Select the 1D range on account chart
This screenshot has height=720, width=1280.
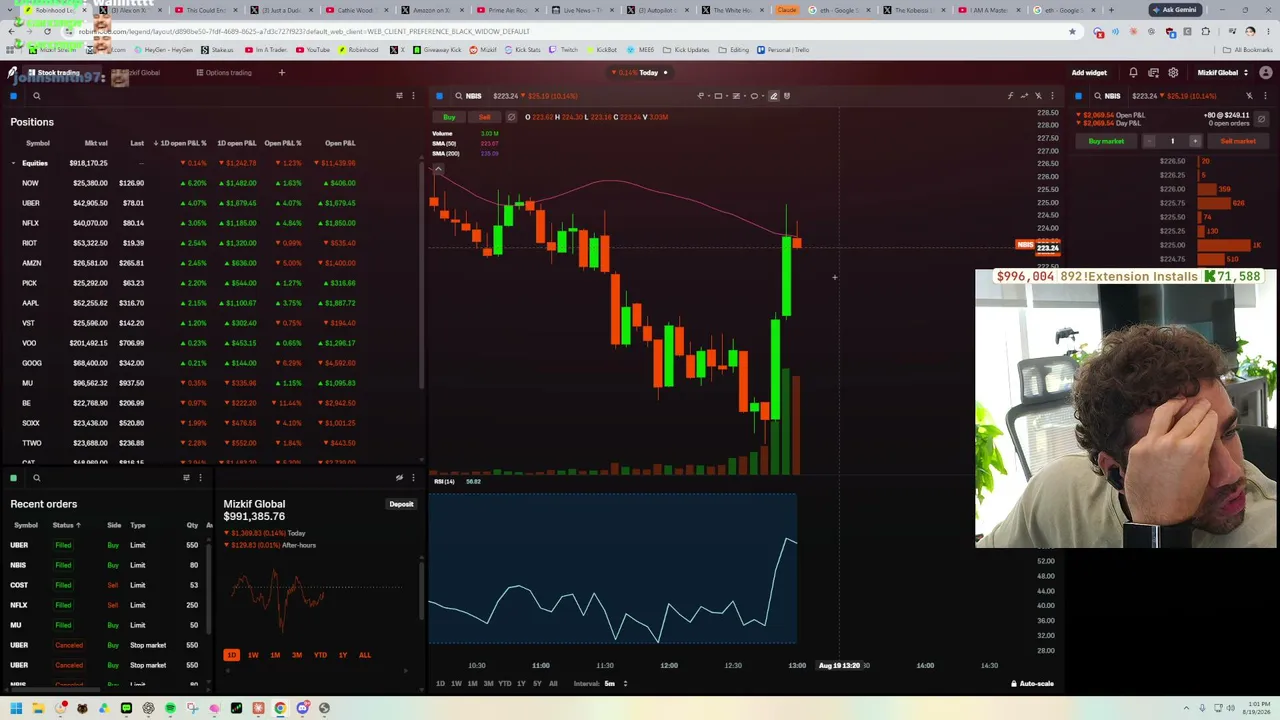point(231,655)
